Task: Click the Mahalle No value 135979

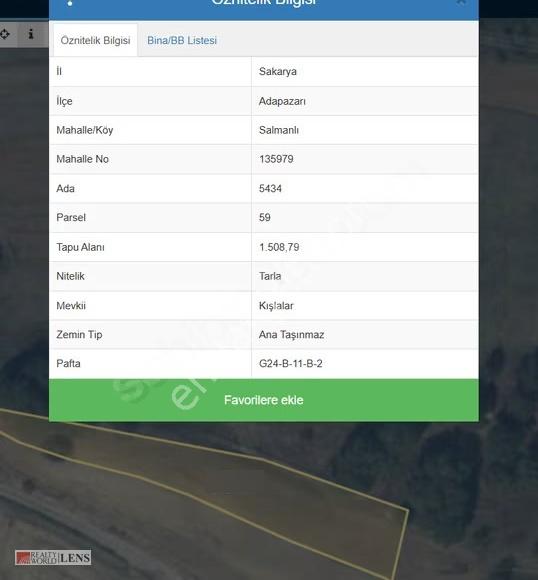Action: pos(276,159)
